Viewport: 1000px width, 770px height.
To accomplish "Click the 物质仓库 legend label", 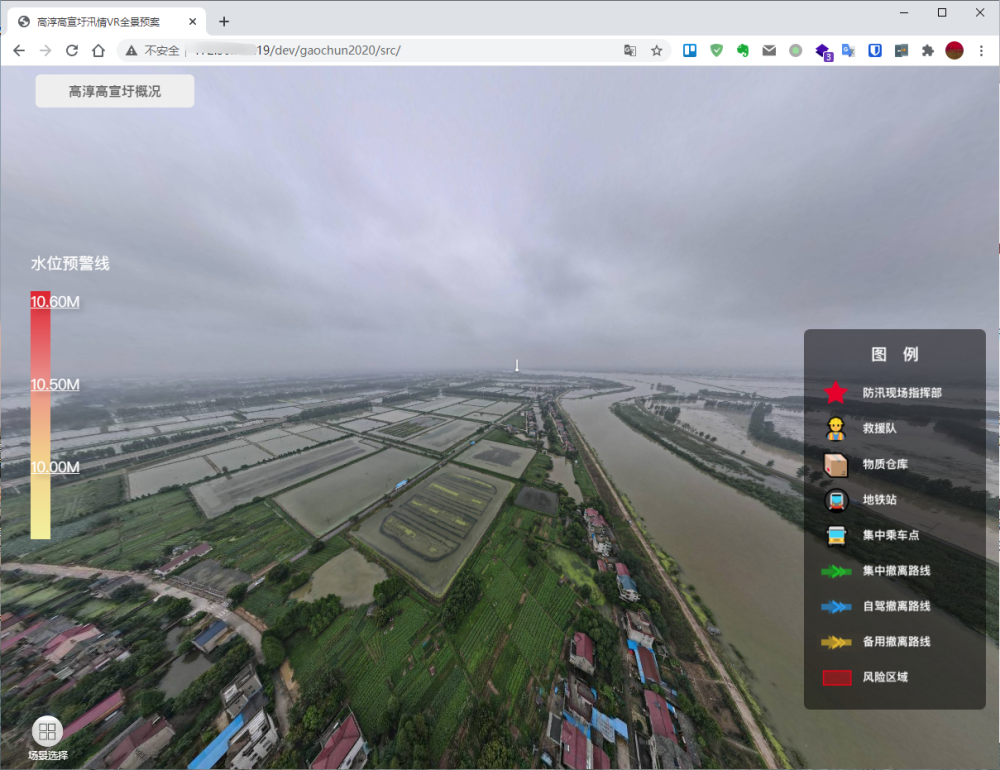I will tap(885, 464).
